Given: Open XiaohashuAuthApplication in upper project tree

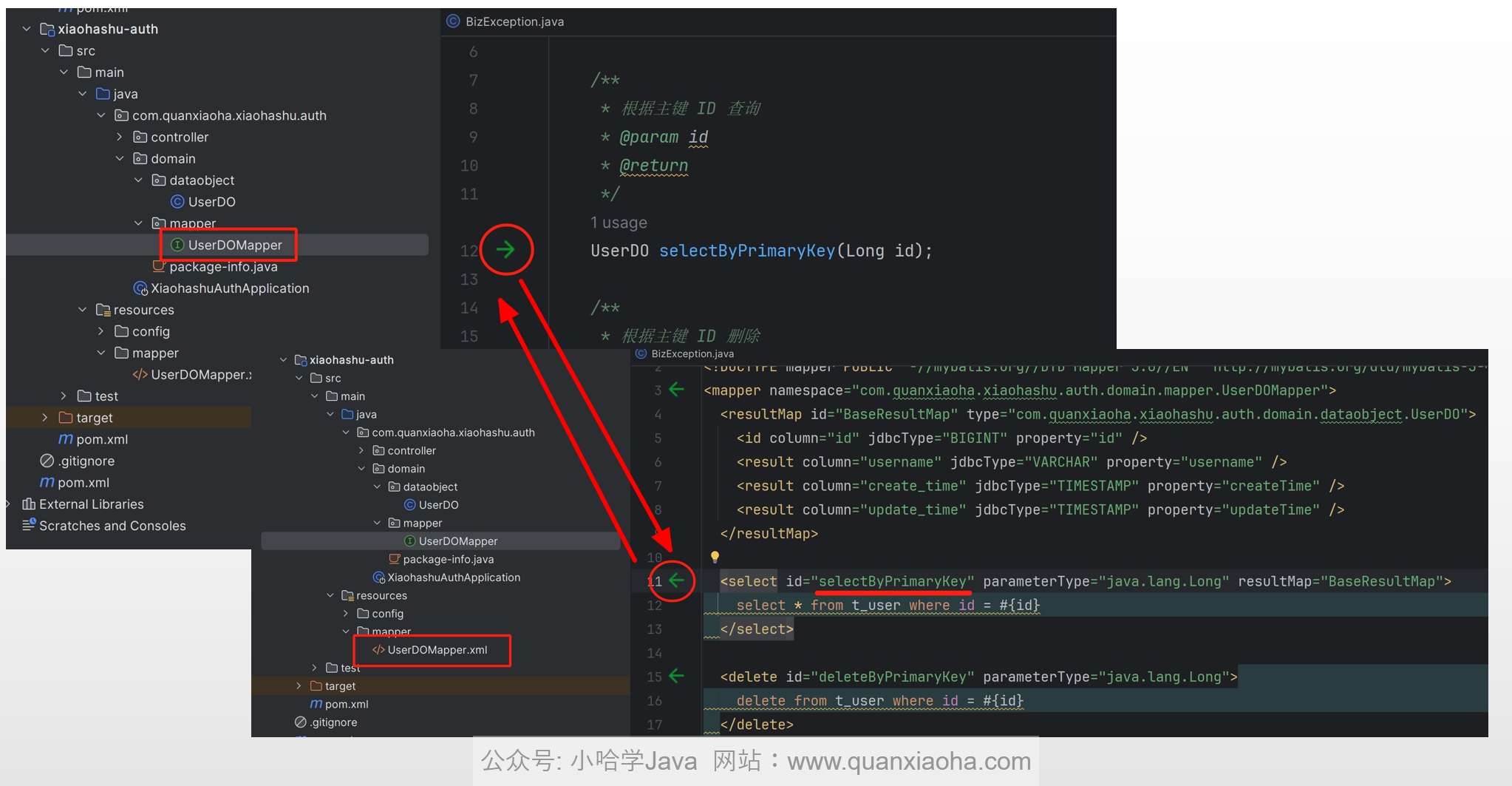Looking at the screenshot, I should click(x=229, y=288).
